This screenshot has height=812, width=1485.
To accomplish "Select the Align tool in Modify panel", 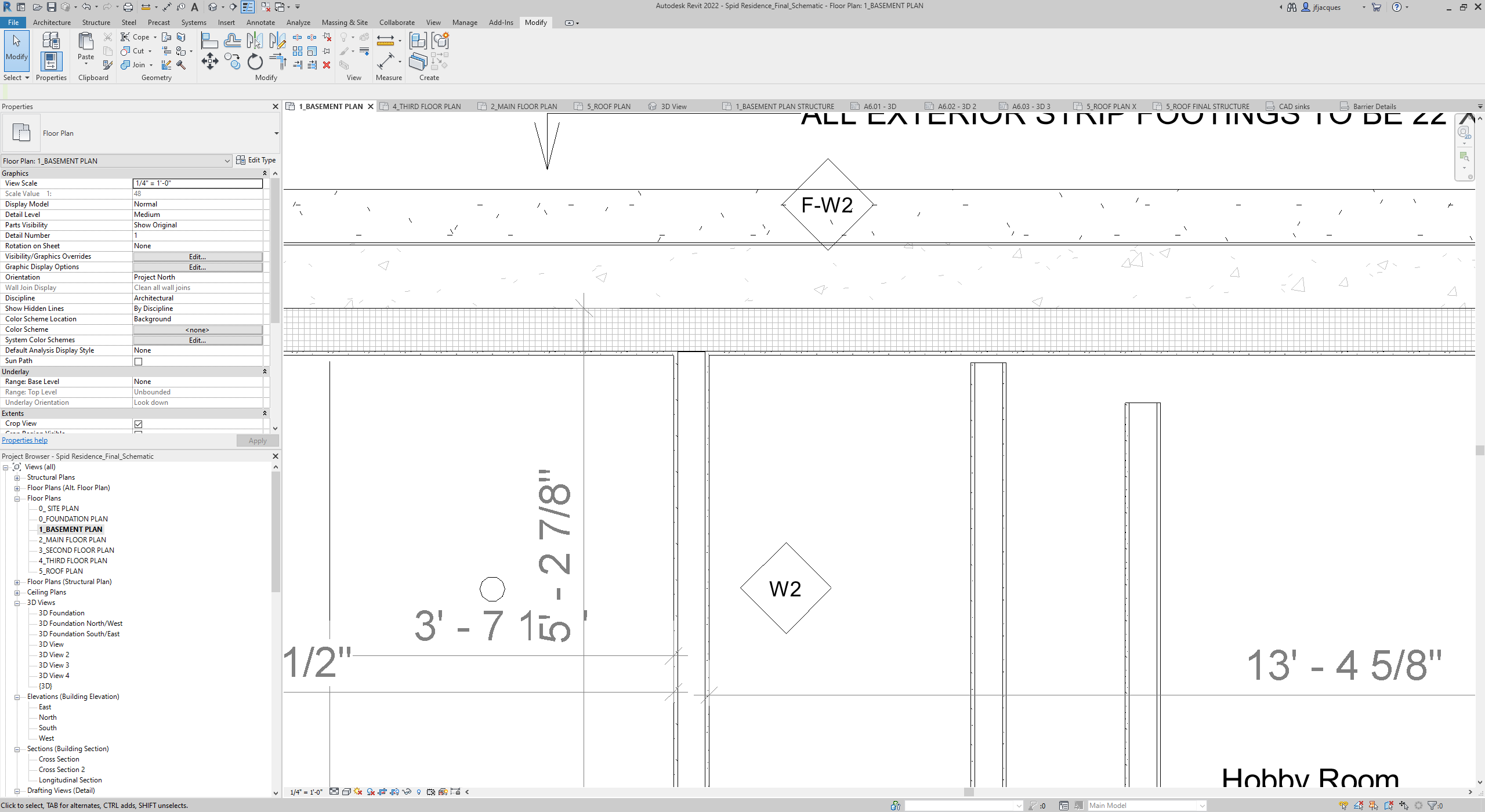I will point(209,41).
